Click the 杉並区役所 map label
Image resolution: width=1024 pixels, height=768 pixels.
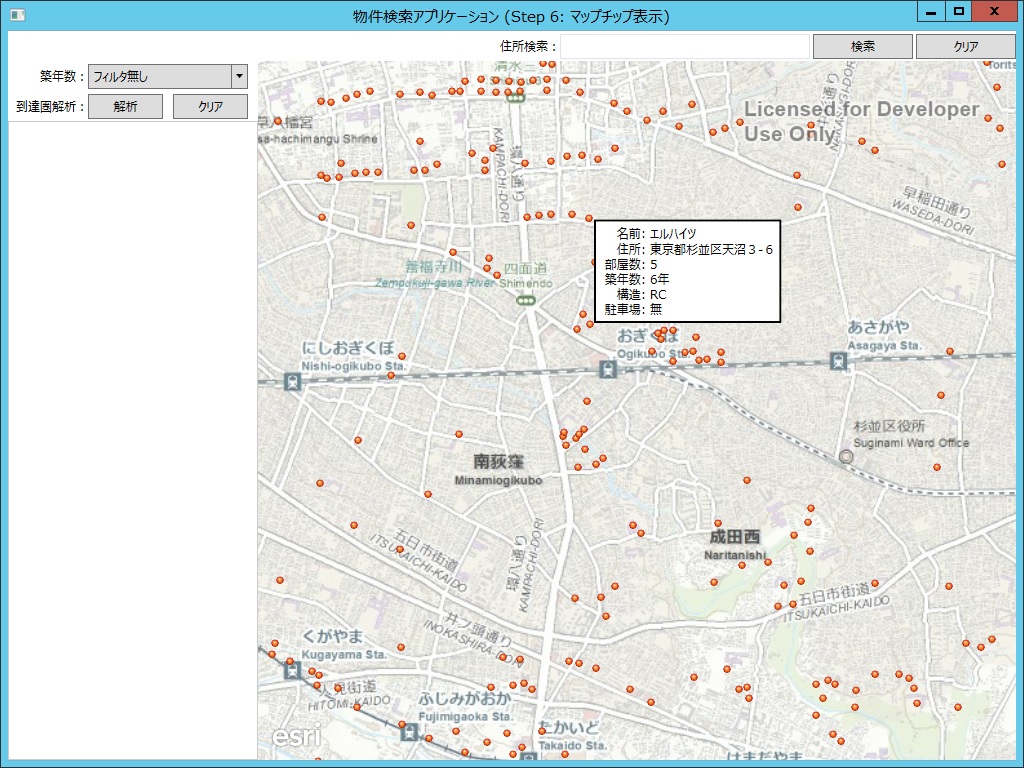click(x=889, y=426)
